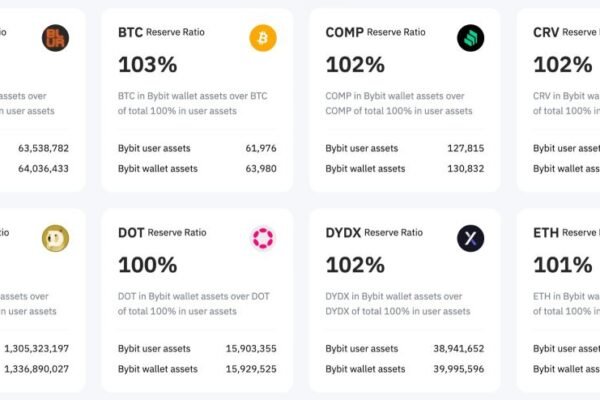
Task: Click the CRV reserve ratio card
Action: click(562, 65)
